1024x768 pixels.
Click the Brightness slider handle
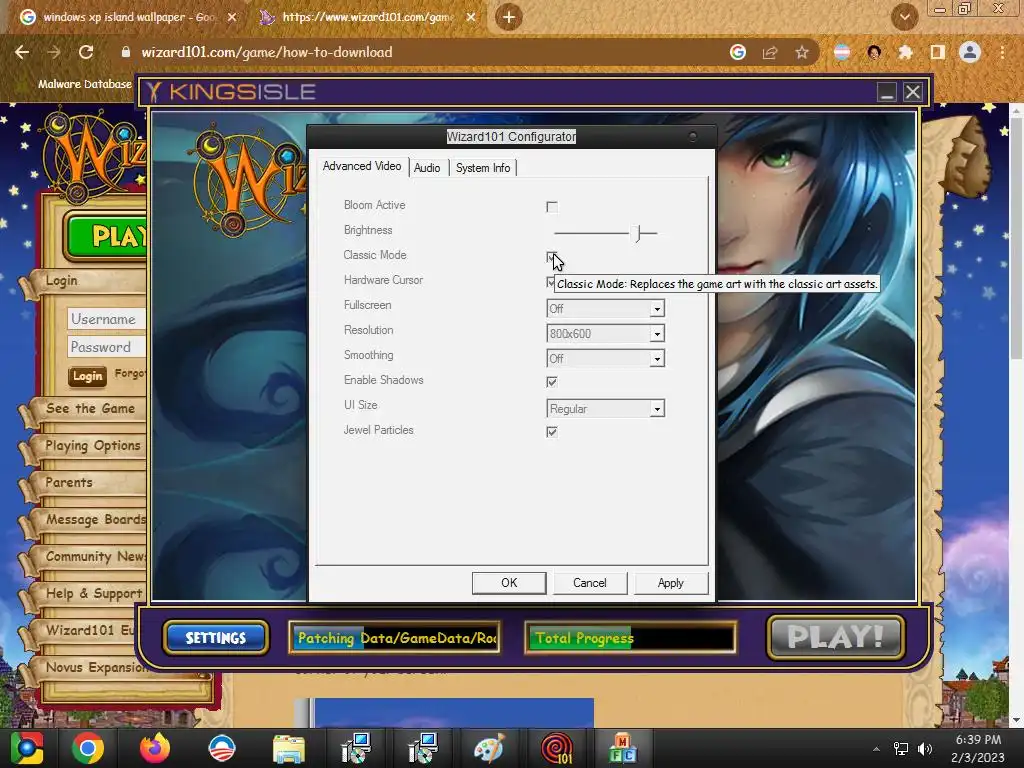coord(639,233)
